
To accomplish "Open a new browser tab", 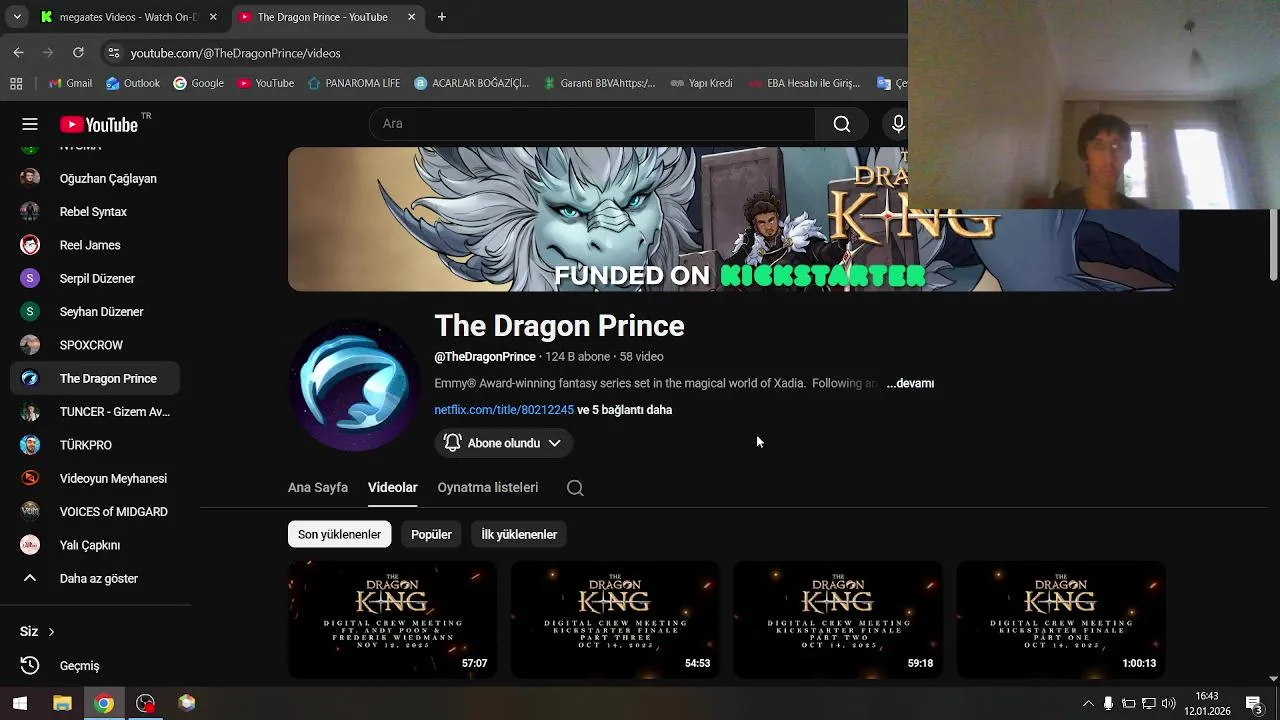I will coord(442,17).
